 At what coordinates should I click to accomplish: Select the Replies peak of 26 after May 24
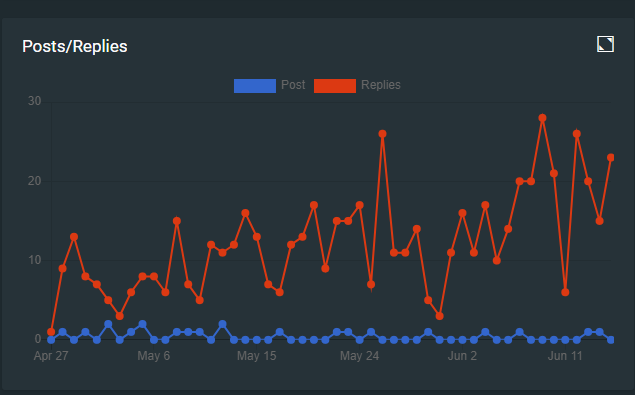point(382,134)
